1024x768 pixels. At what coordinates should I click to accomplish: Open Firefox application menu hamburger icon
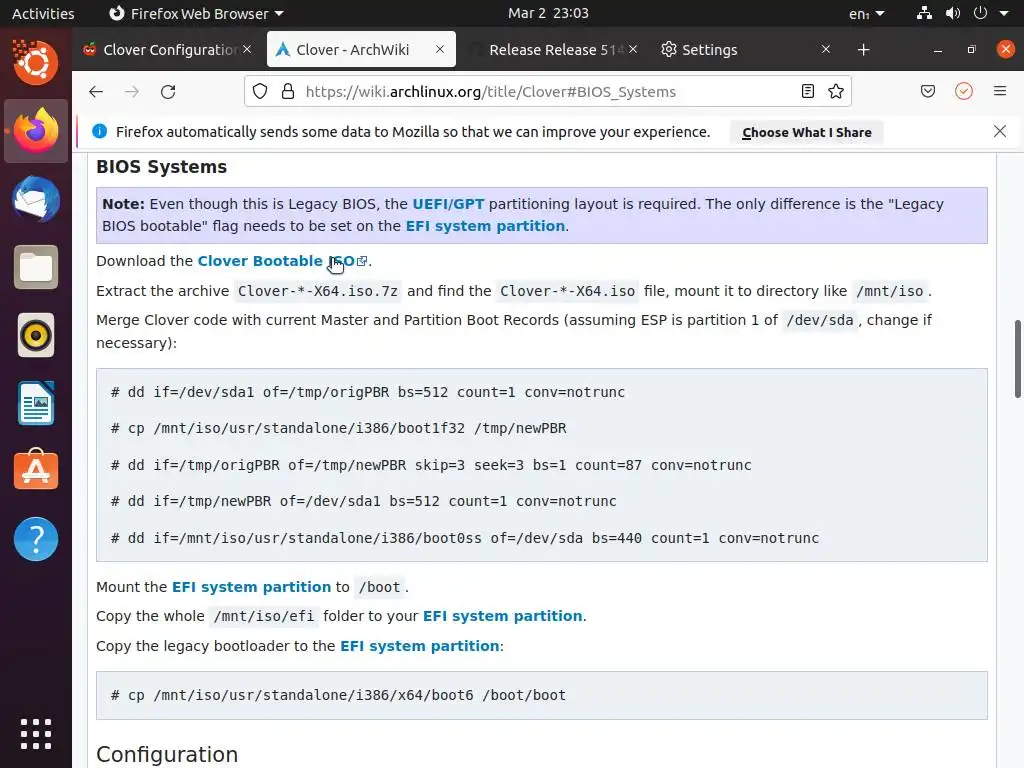coord(999,91)
